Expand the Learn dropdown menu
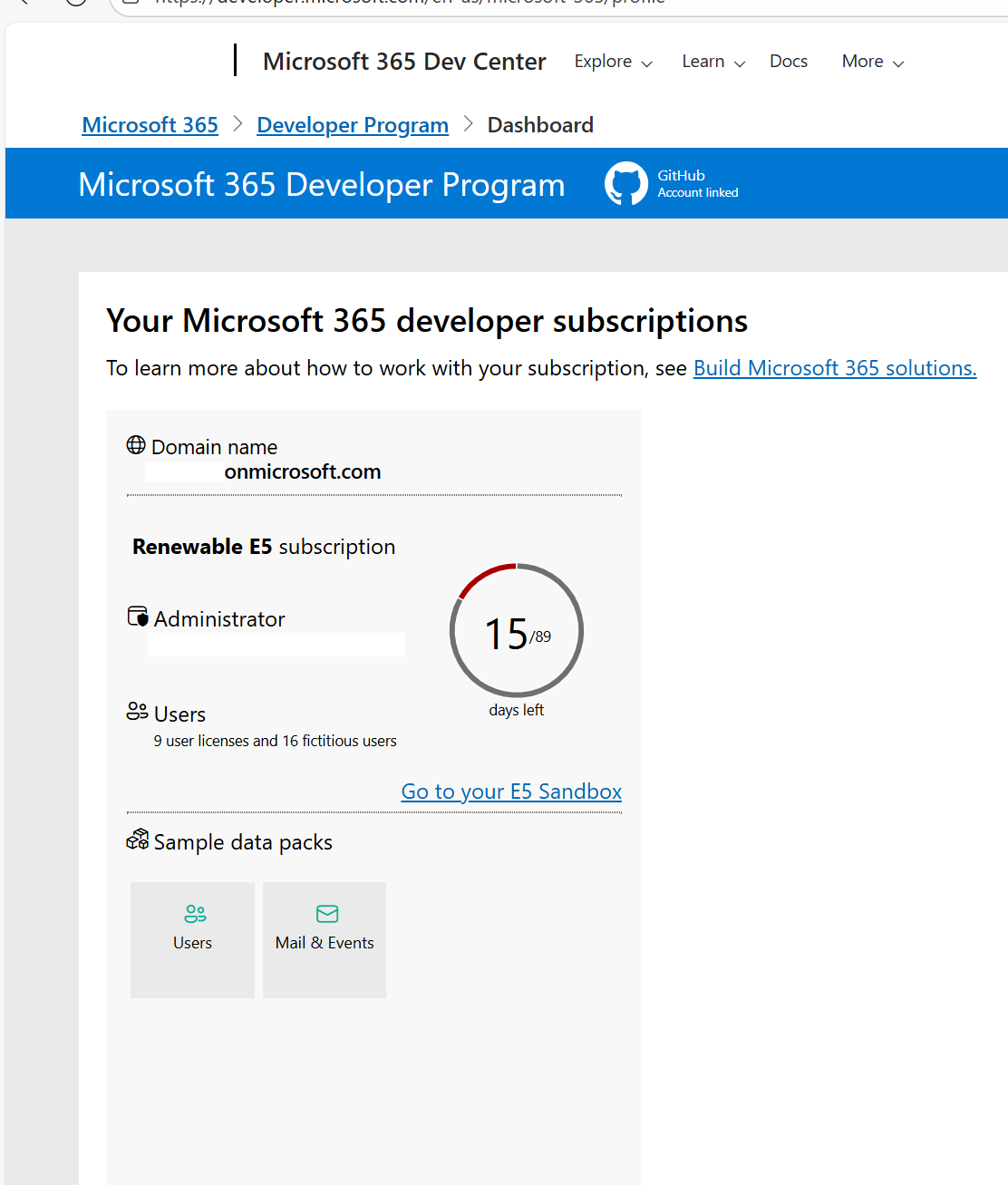The height and width of the screenshot is (1185, 1008). click(x=713, y=62)
